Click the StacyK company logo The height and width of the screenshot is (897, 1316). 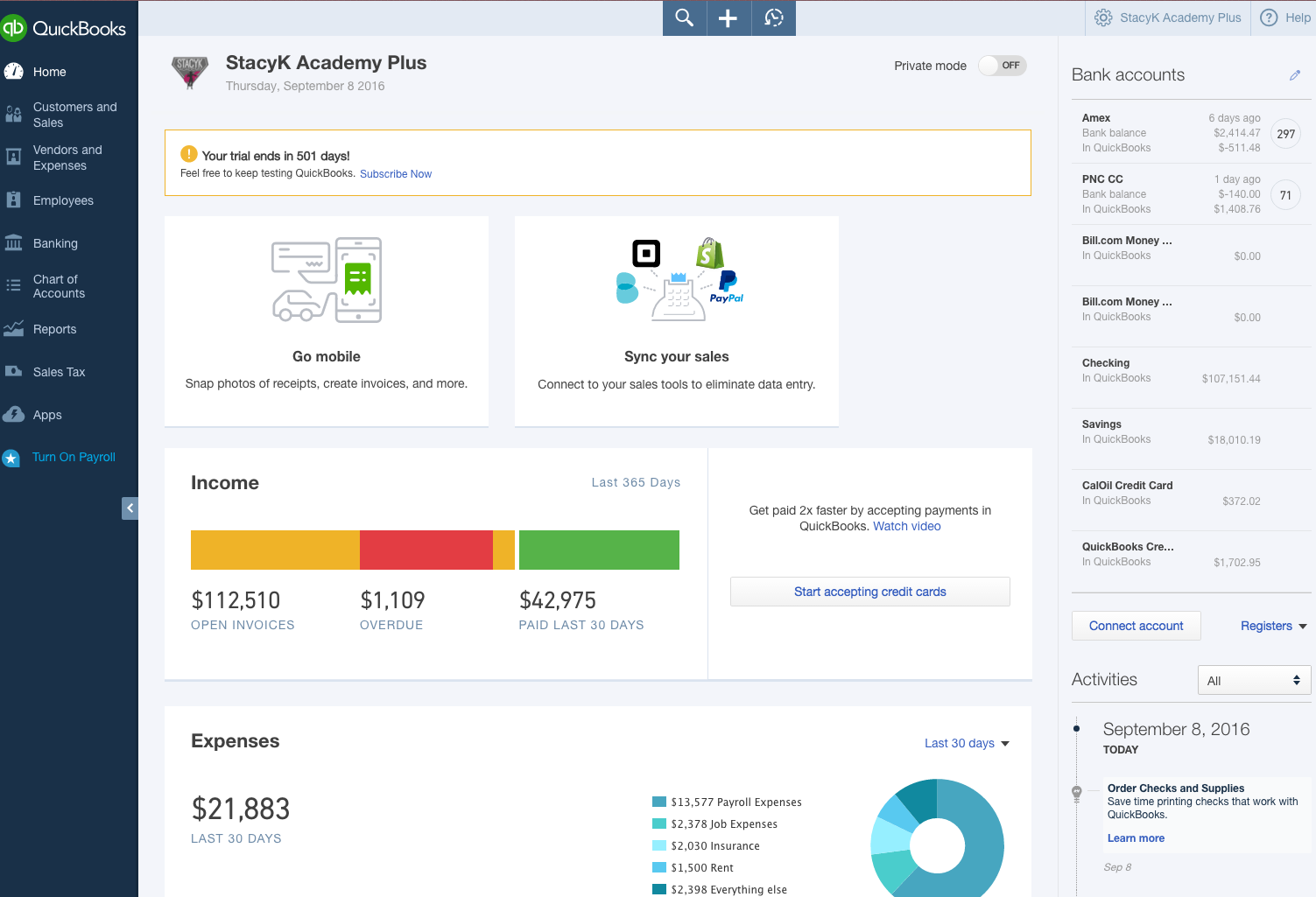(x=190, y=72)
